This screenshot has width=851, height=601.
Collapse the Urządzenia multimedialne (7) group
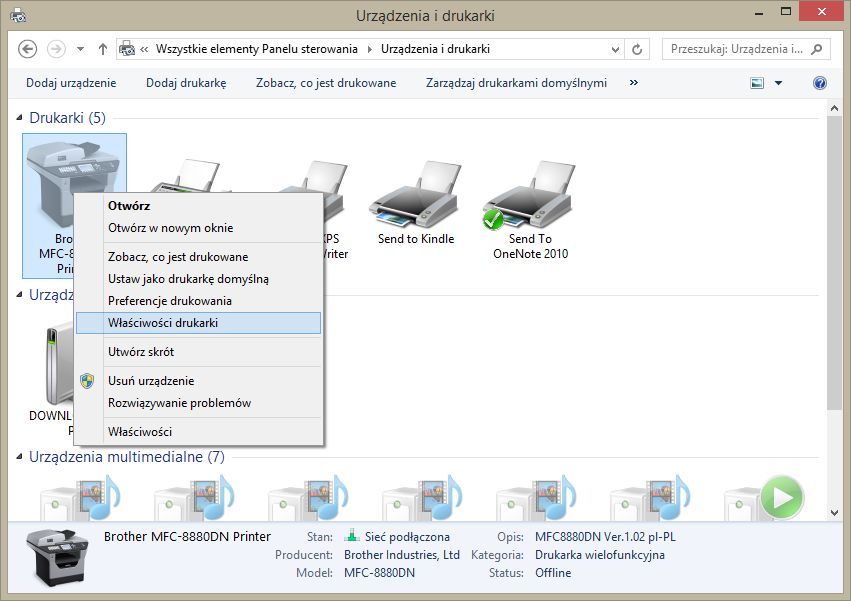click(20, 457)
